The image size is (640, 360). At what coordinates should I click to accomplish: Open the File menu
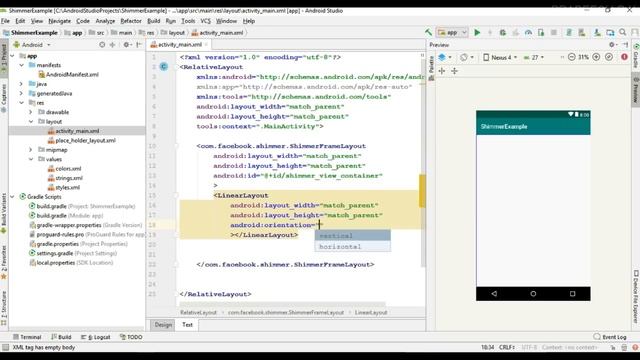[x=5, y=21]
